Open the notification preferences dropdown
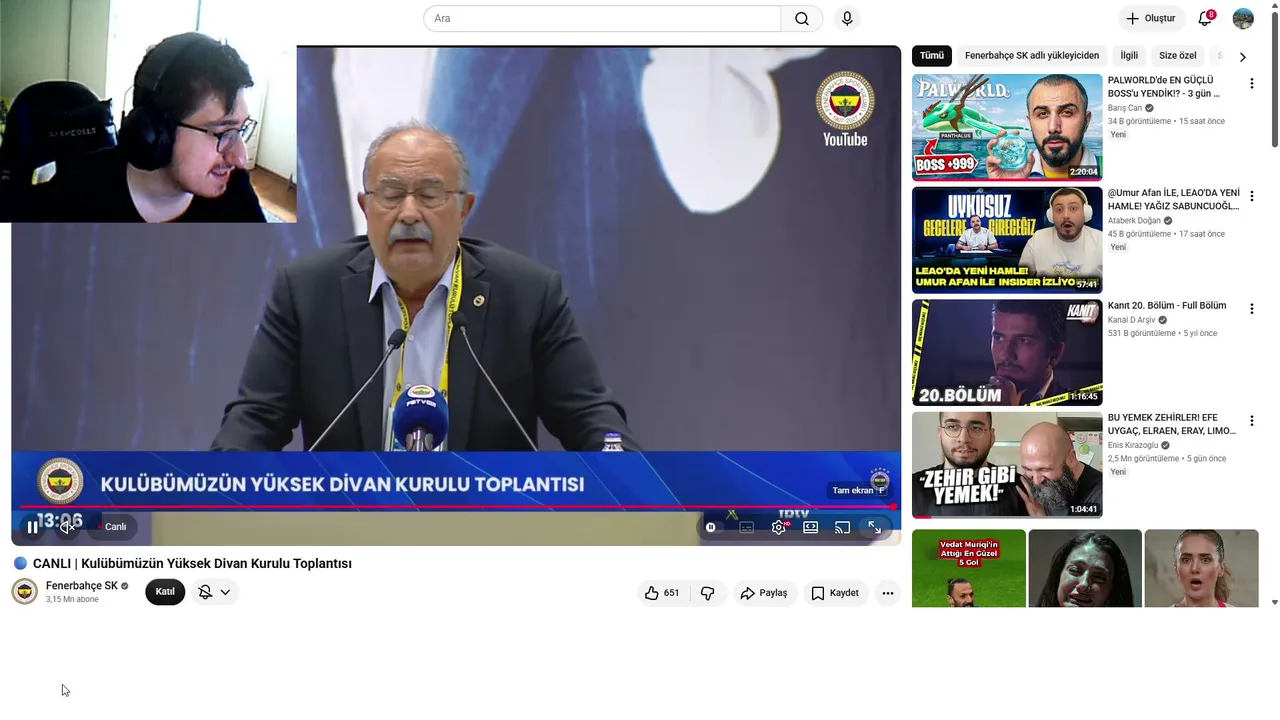Viewport: 1280px width, 720px height. click(214, 592)
